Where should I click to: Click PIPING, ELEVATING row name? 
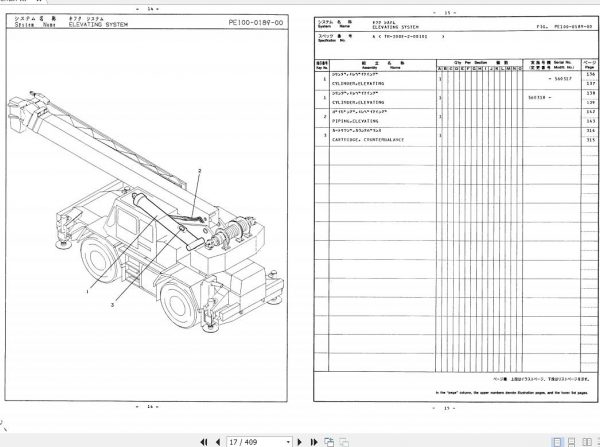point(355,121)
